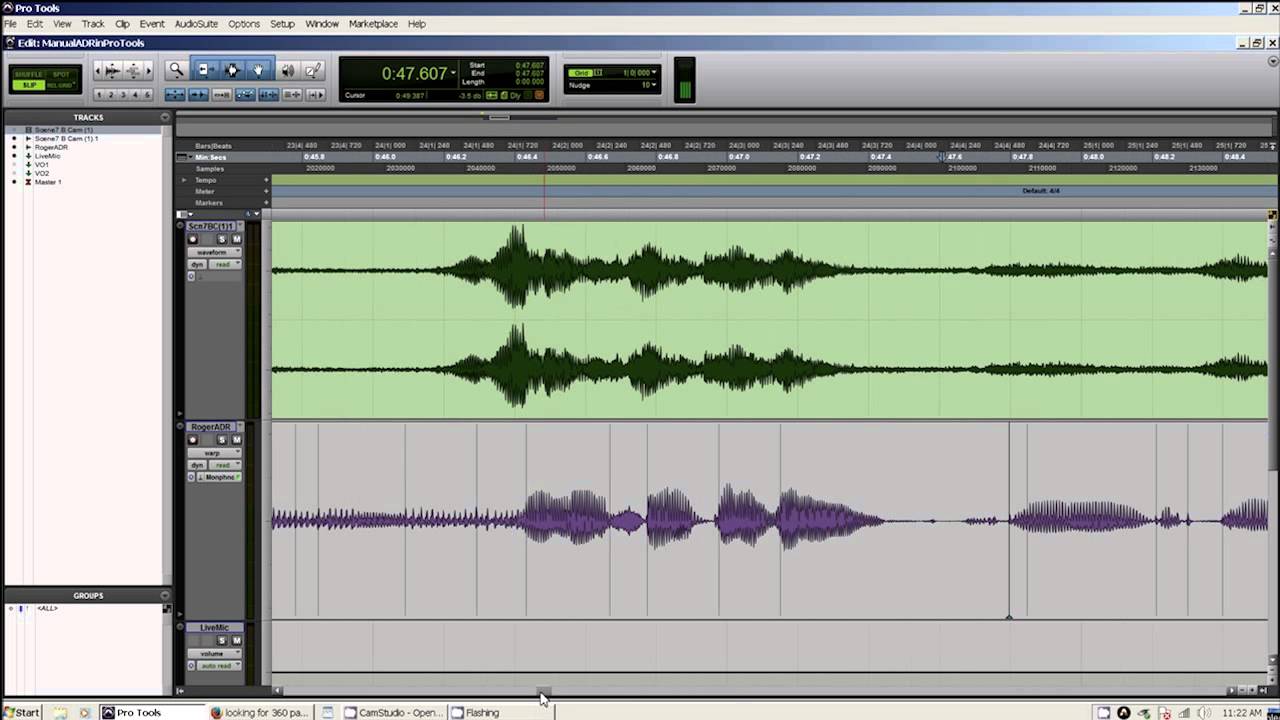
Task: Mute the LiveMic track
Action: [236, 640]
